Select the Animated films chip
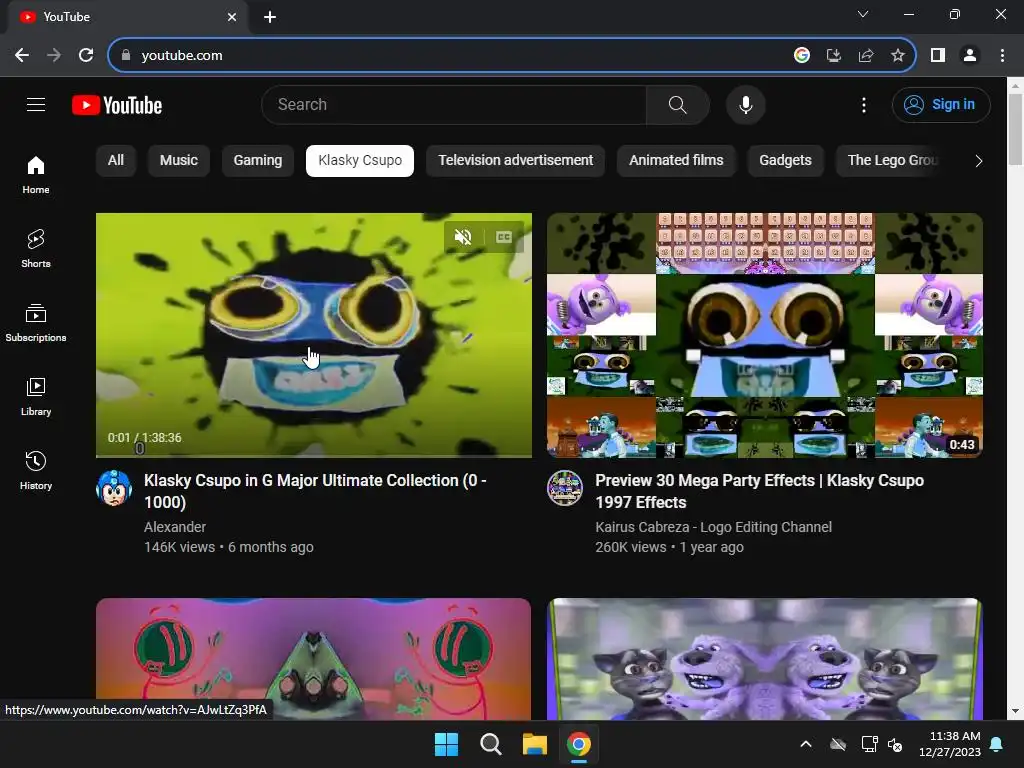Screen dimensions: 1024x768 pos(676,161)
